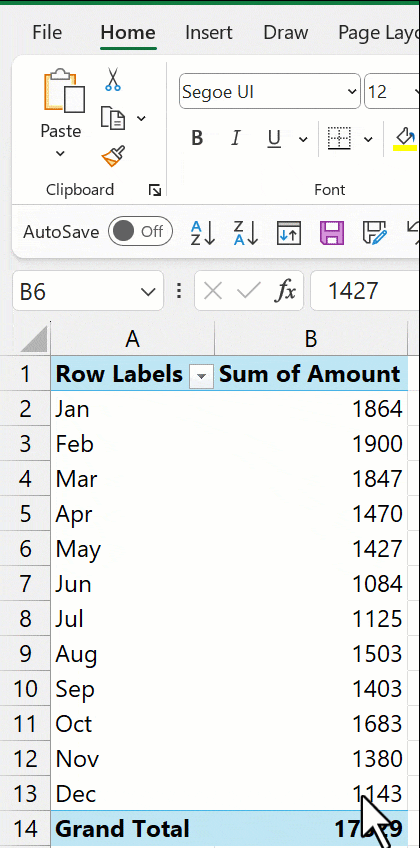The image size is (420, 848).
Task: Switch to the Insert tab
Action: (209, 32)
